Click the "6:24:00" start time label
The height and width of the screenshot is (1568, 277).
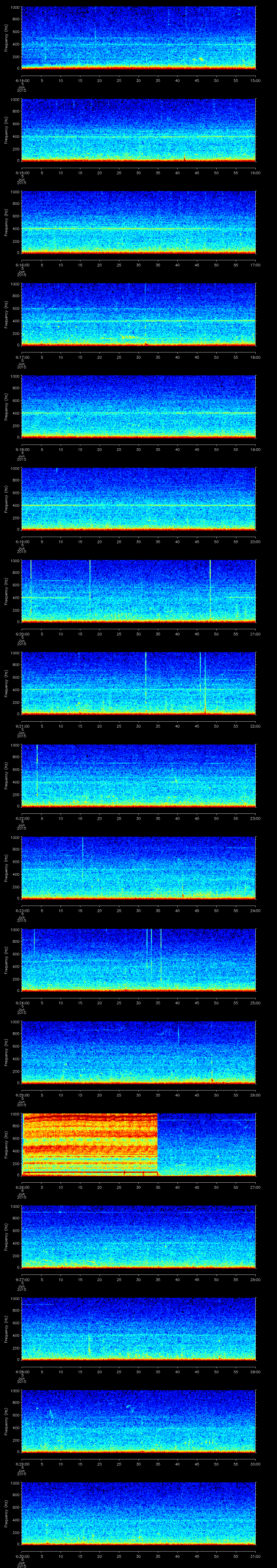pos(22,1003)
